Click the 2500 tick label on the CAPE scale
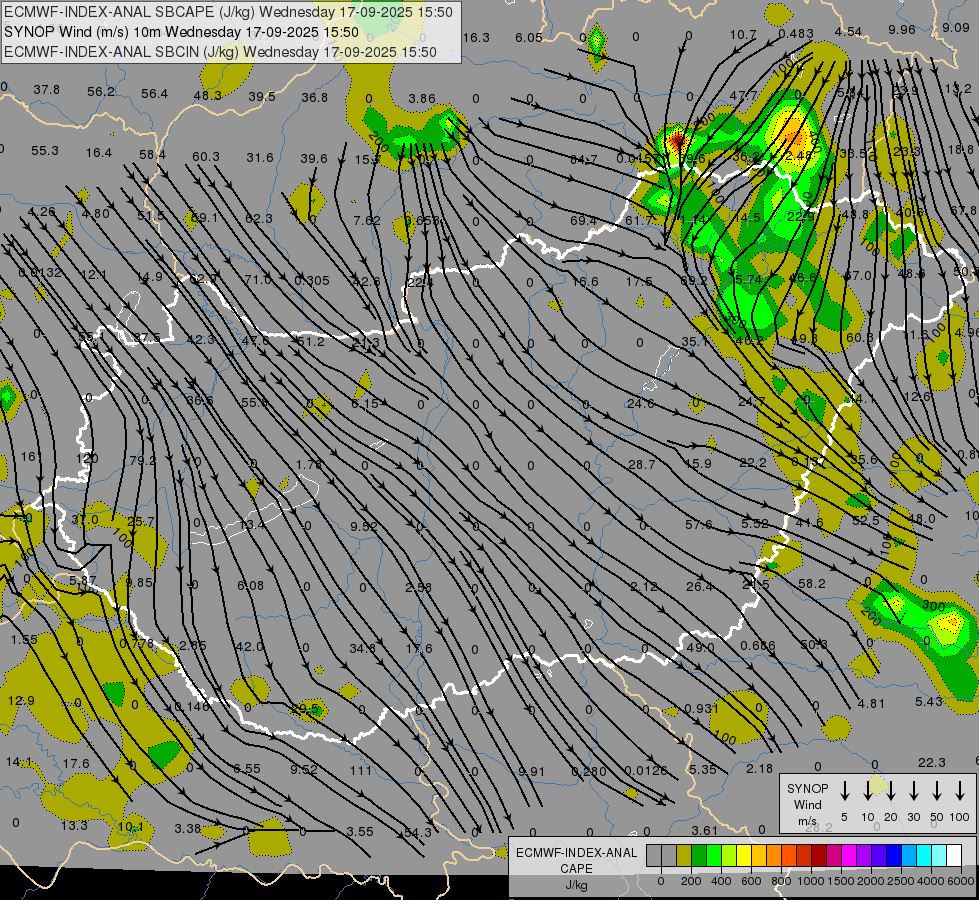The width and height of the screenshot is (979, 900). [901, 881]
